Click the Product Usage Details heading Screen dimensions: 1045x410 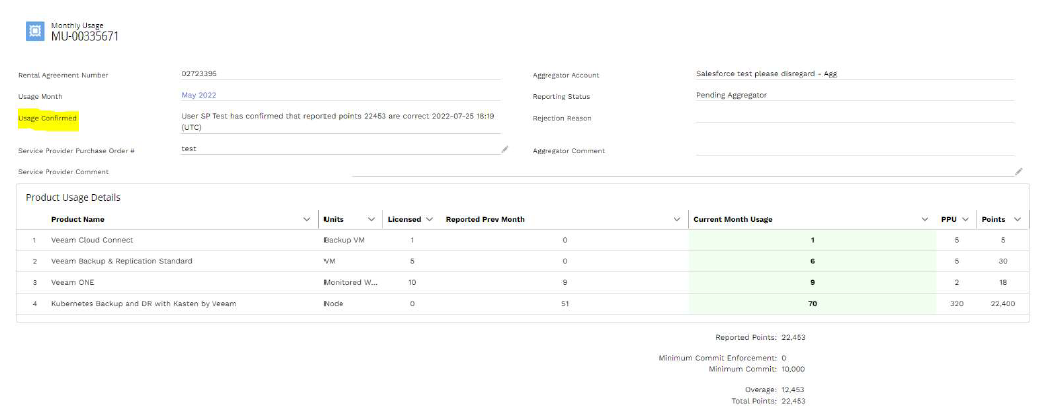73,198
